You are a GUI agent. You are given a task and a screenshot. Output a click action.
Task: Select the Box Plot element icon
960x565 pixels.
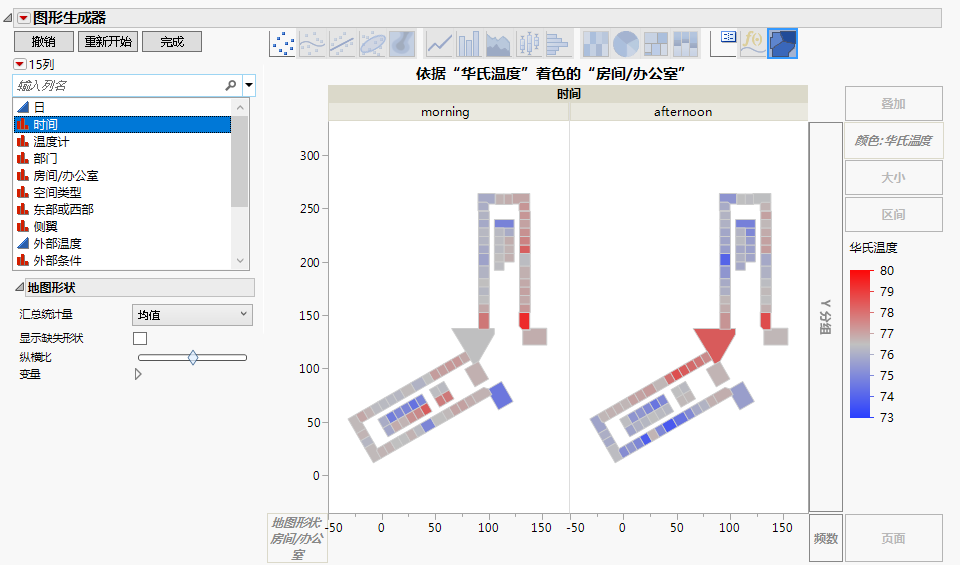pos(528,44)
